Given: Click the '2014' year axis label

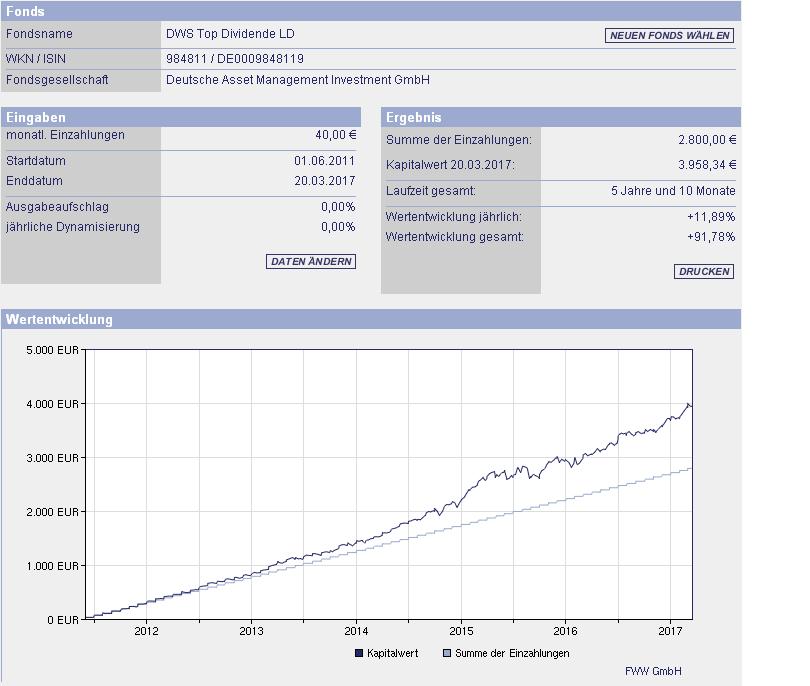Looking at the screenshot, I should [356, 631].
